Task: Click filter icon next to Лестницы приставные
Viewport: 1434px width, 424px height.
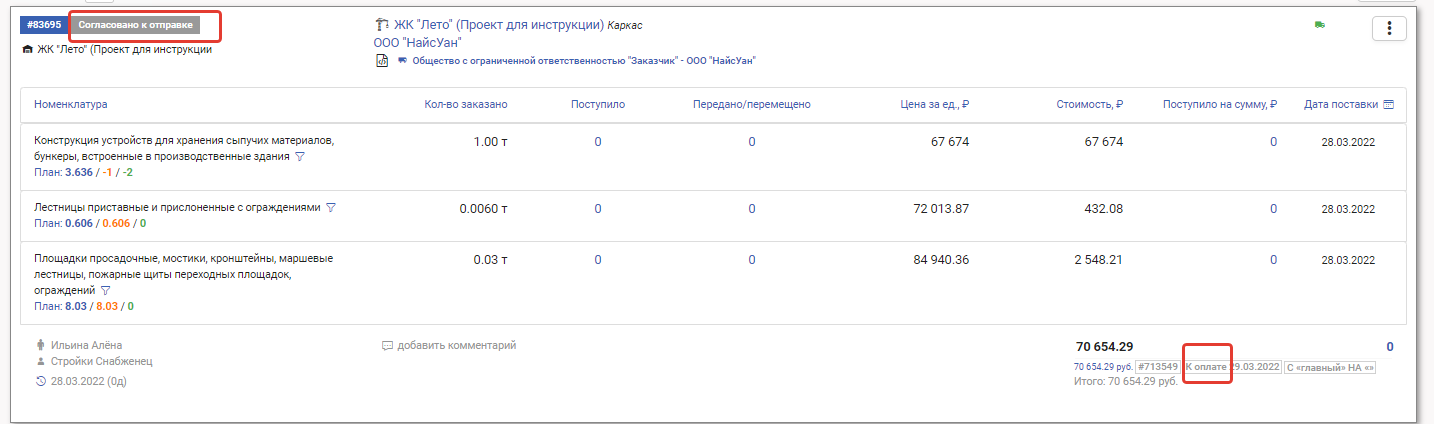Action: coord(331,208)
